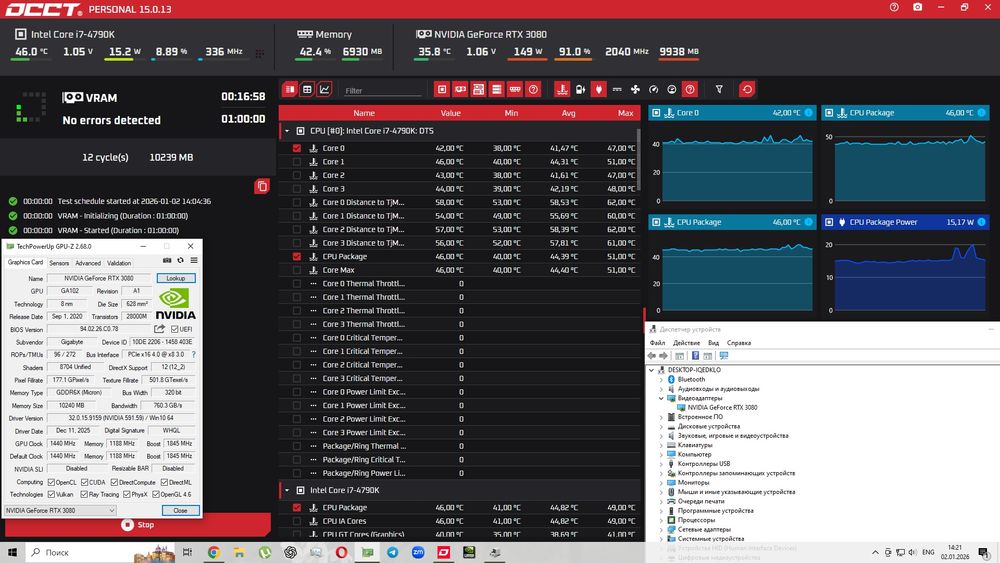Toggle the voltage sensor type filter
1000x563 pixels.
click(580, 90)
